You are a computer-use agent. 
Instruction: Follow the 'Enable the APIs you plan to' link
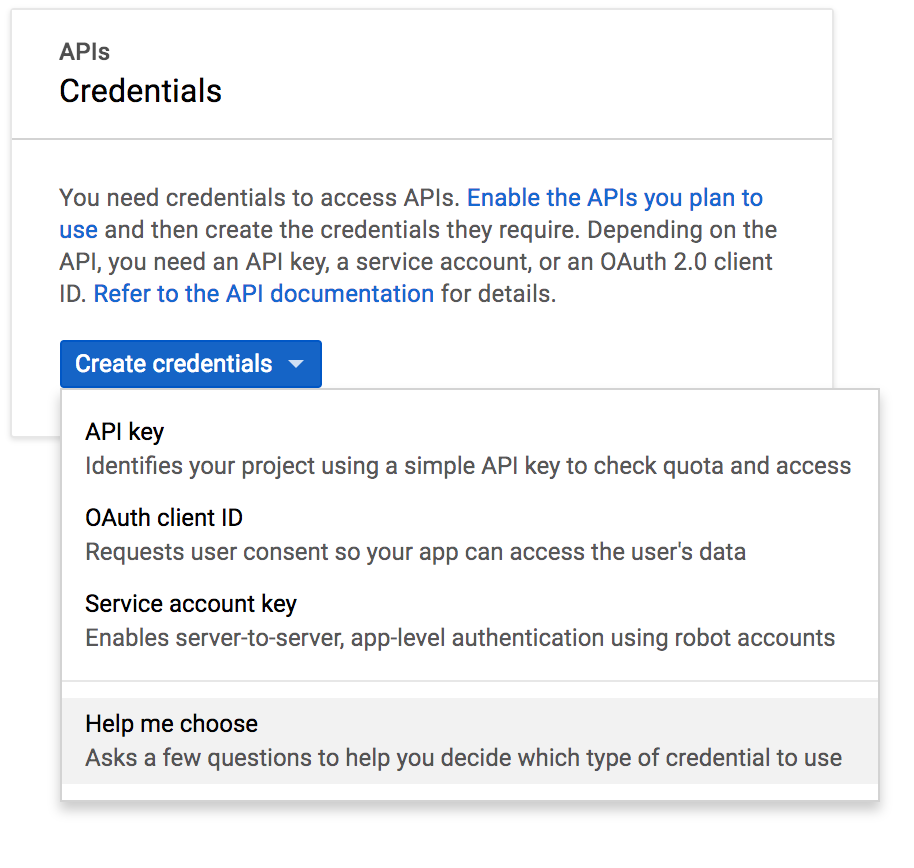(615, 198)
